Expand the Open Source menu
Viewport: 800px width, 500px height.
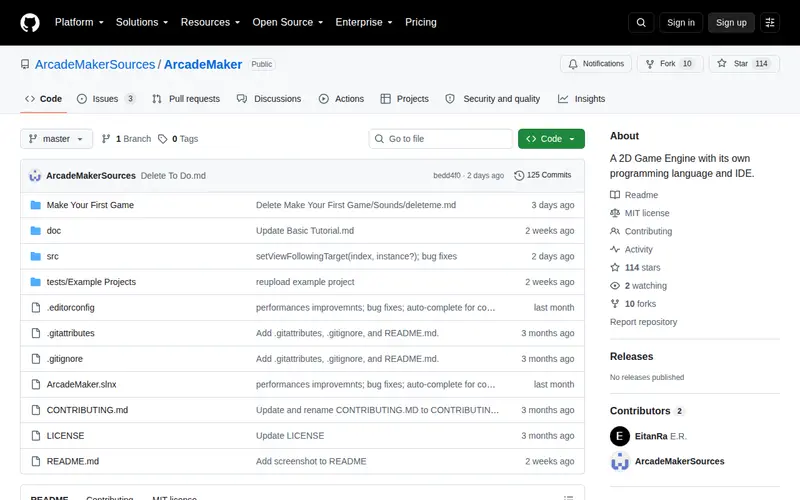point(288,22)
